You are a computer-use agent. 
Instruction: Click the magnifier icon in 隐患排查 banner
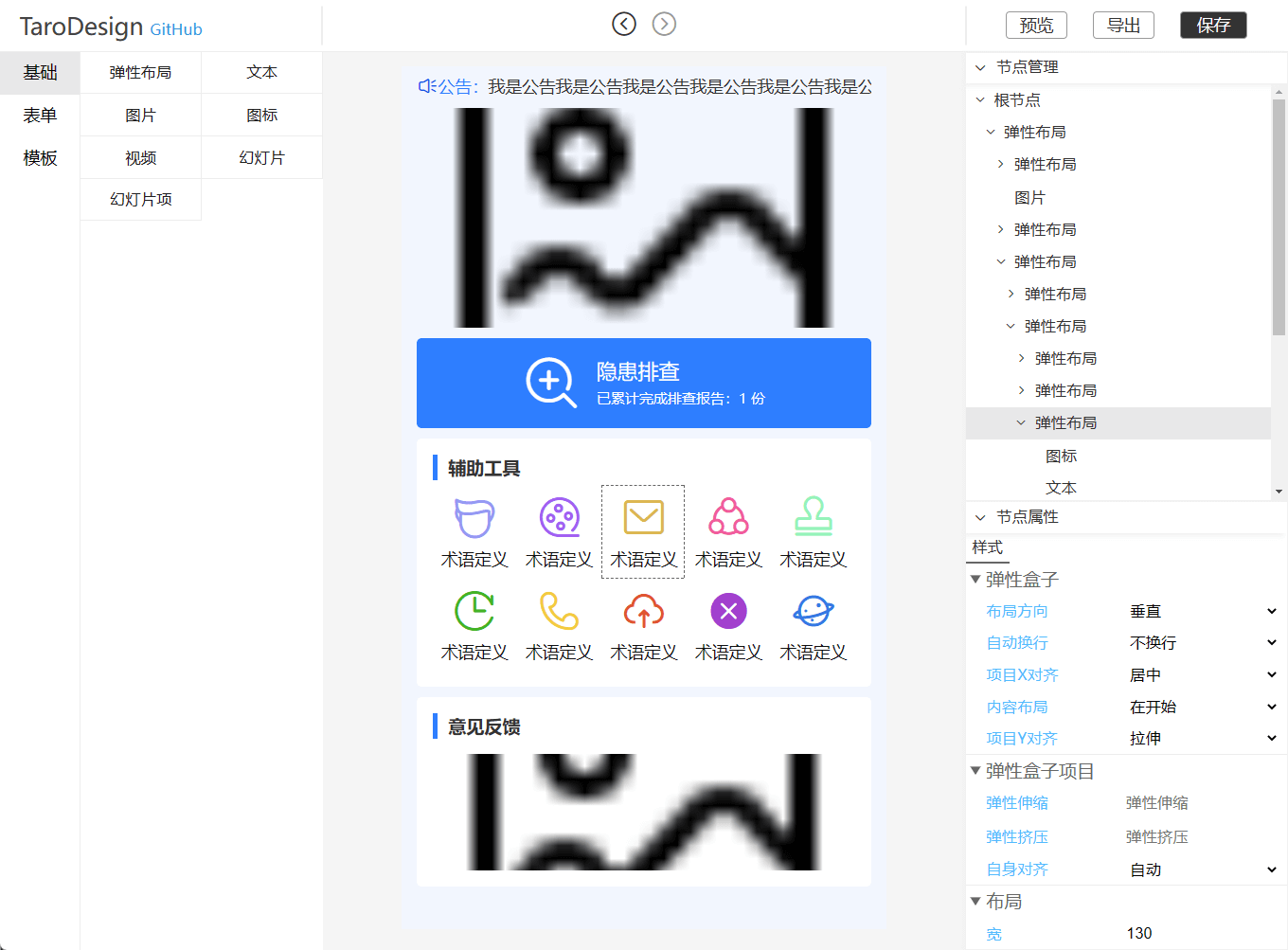tap(551, 383)
